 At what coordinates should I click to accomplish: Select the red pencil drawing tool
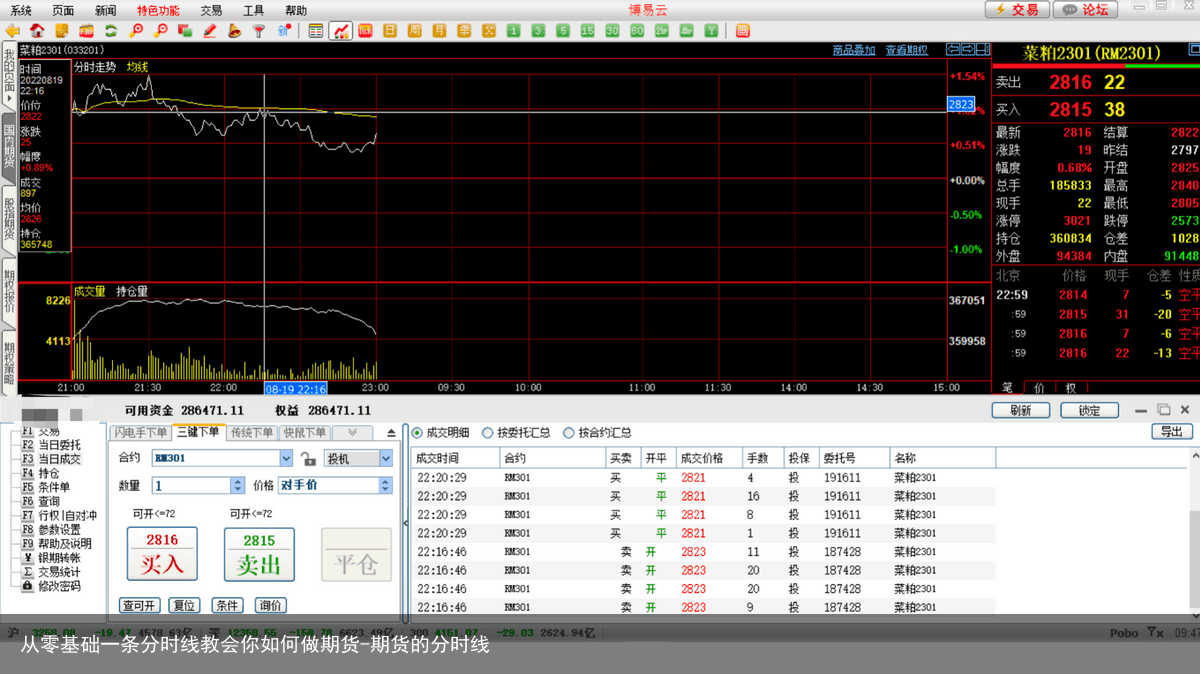tap(210, 31)
